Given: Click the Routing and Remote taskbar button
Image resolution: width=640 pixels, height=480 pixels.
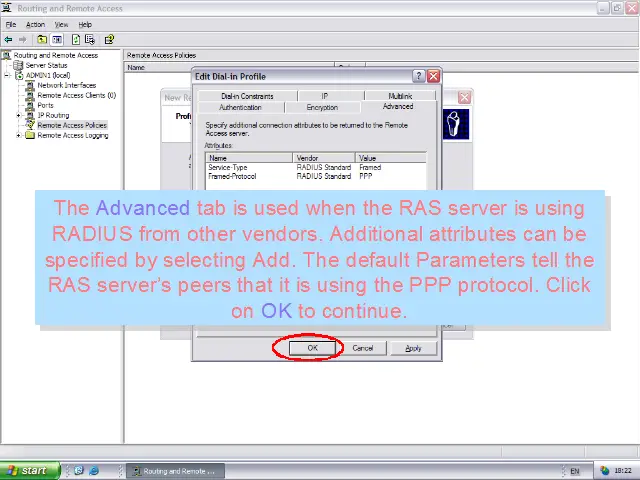Looking at the screenshot, I should pos(176,471).
